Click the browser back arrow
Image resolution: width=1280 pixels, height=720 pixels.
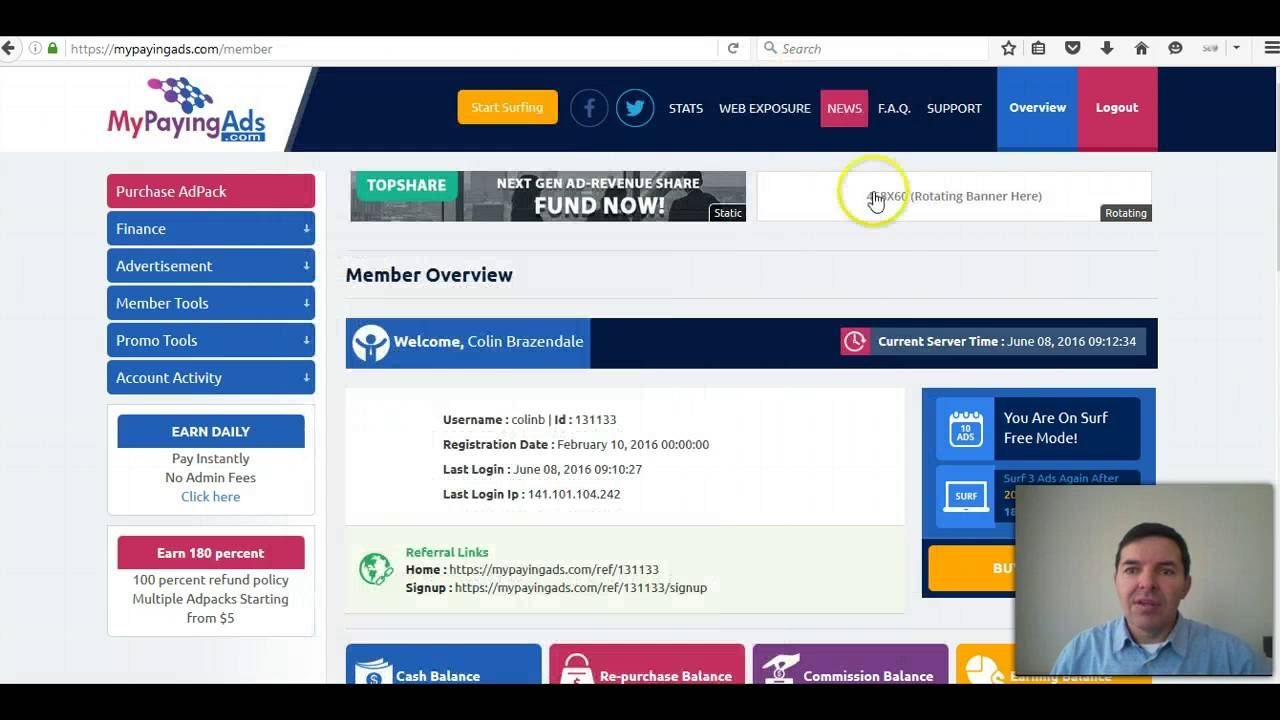[x=8, y=48]
